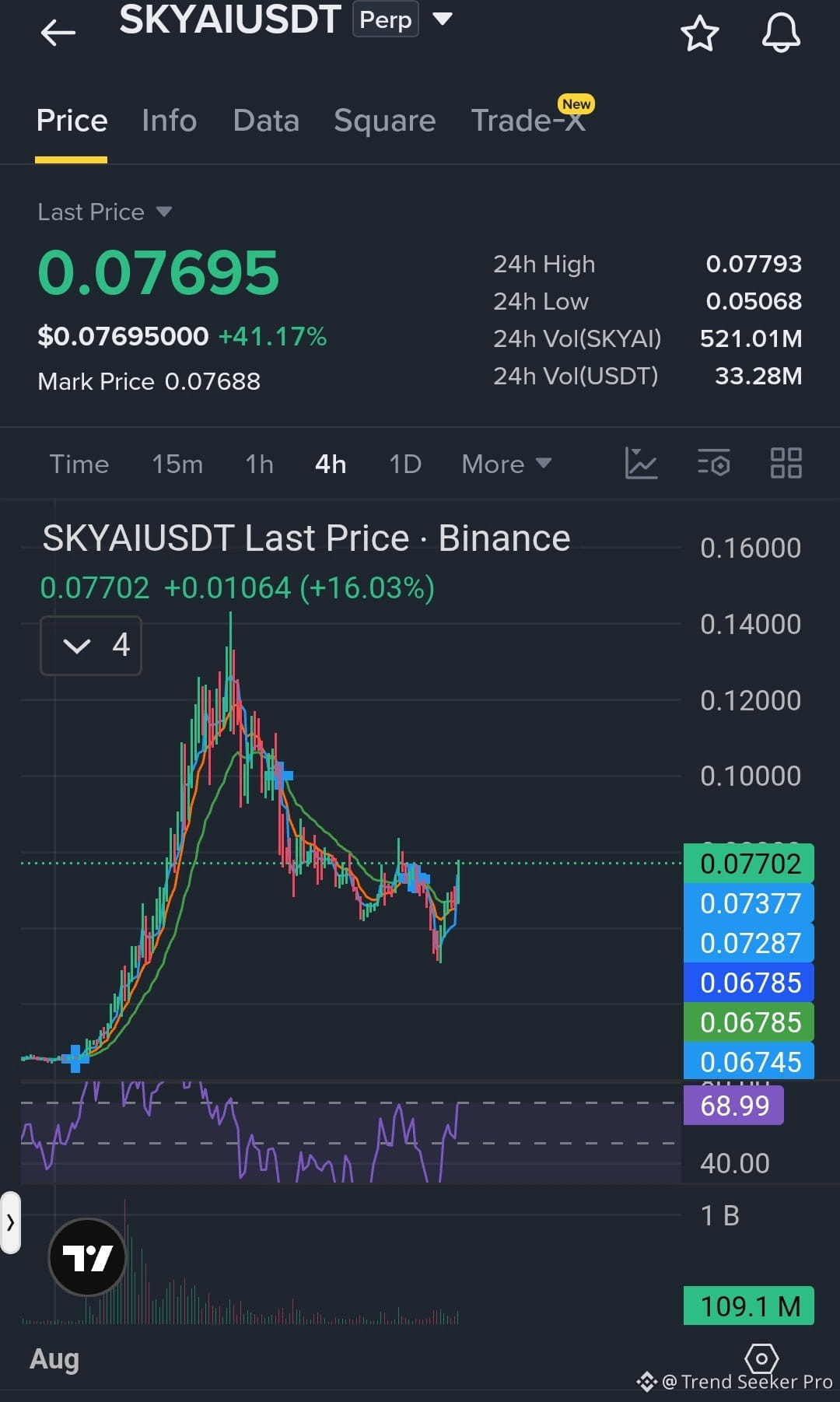
Task: Switch to the Info tab
Action: 169,121
